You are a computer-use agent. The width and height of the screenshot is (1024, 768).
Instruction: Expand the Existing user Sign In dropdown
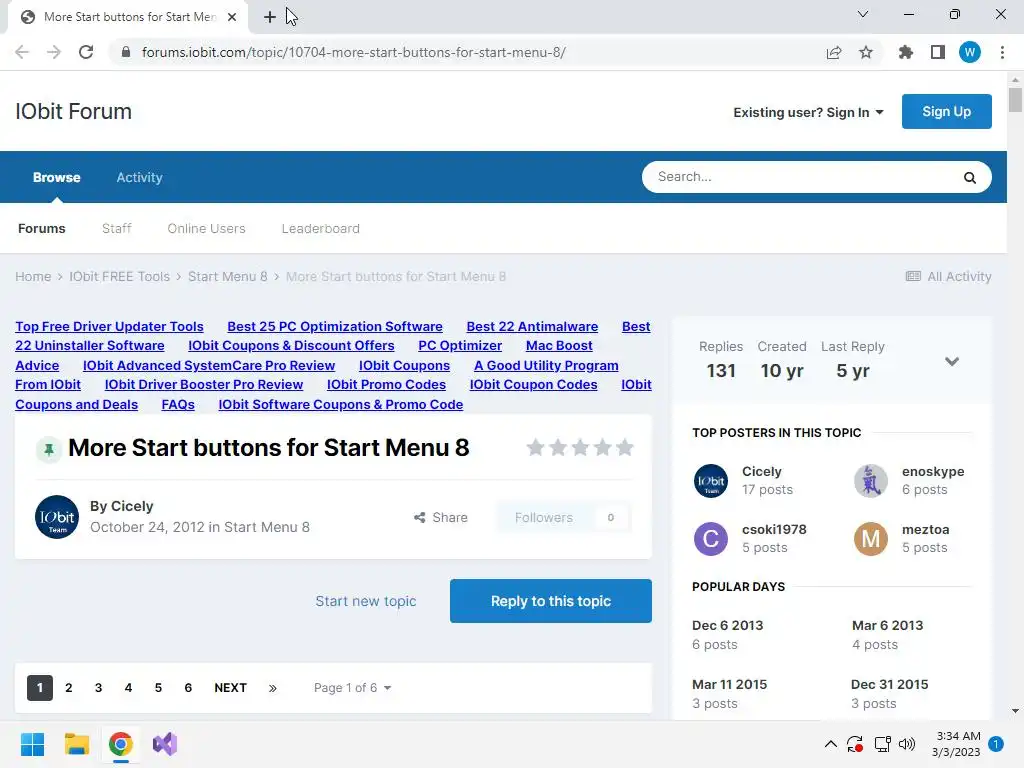coord(808,112)
